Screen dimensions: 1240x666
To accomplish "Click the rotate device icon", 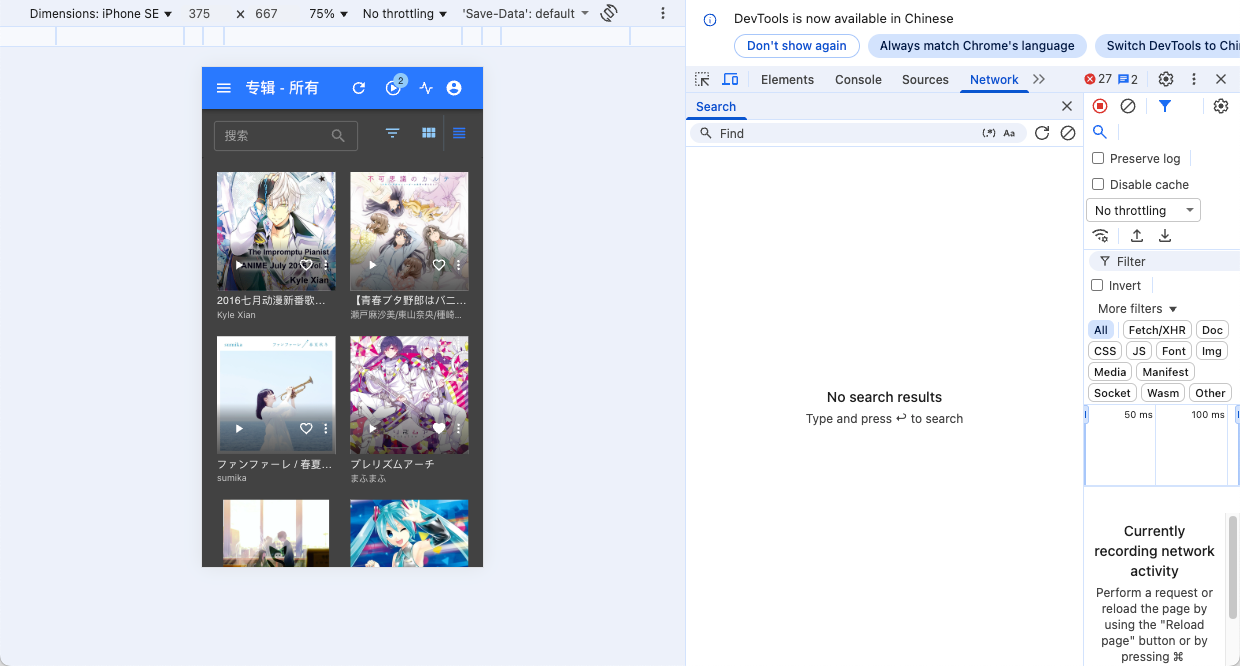I will 608,14.
